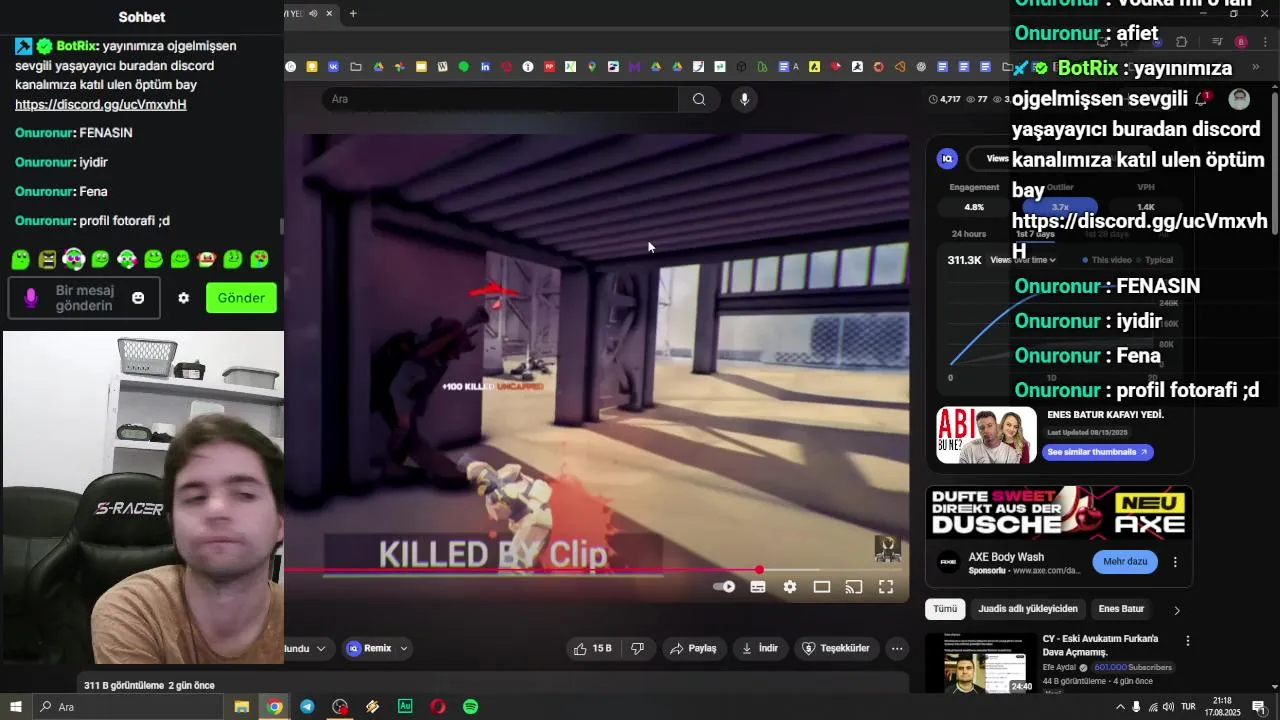Open the discord.gg/ucVmxvhH link in chat

(x=101, y=104)
